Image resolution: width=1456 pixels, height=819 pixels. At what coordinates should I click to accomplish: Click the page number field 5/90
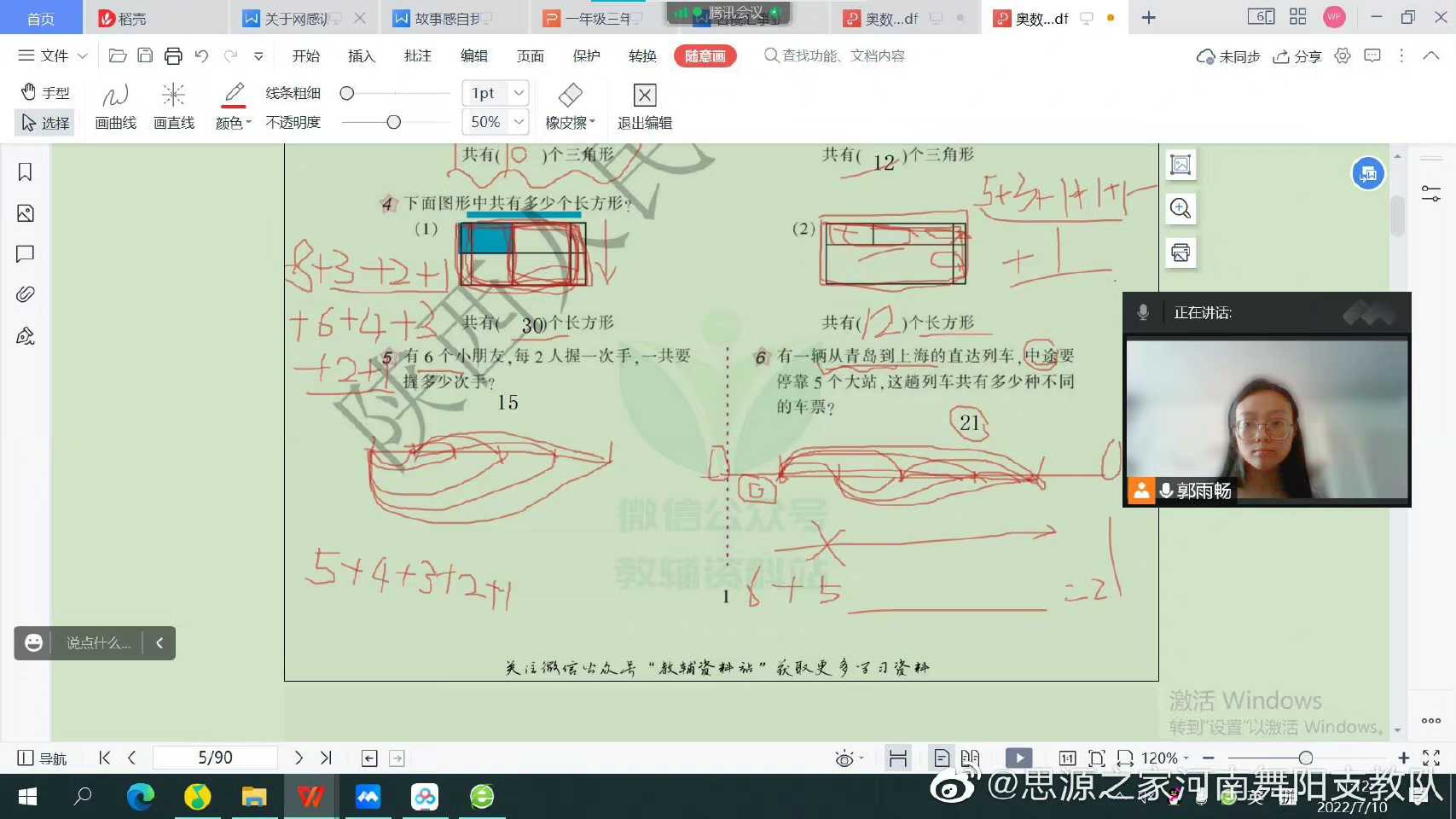click(x=215, y=758)
